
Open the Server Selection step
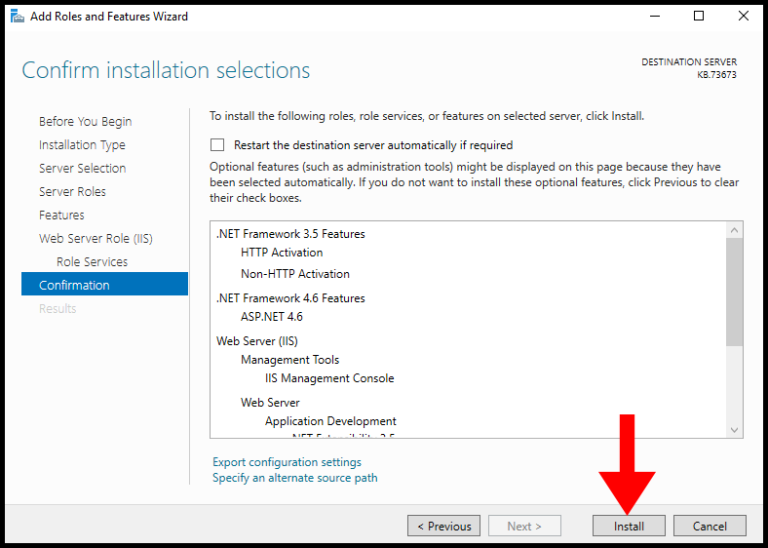(82, 168)
